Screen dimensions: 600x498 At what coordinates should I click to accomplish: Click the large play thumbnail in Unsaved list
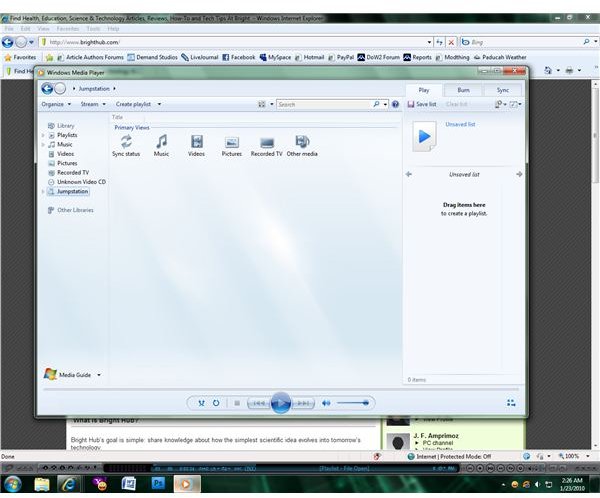coord(424,136)
